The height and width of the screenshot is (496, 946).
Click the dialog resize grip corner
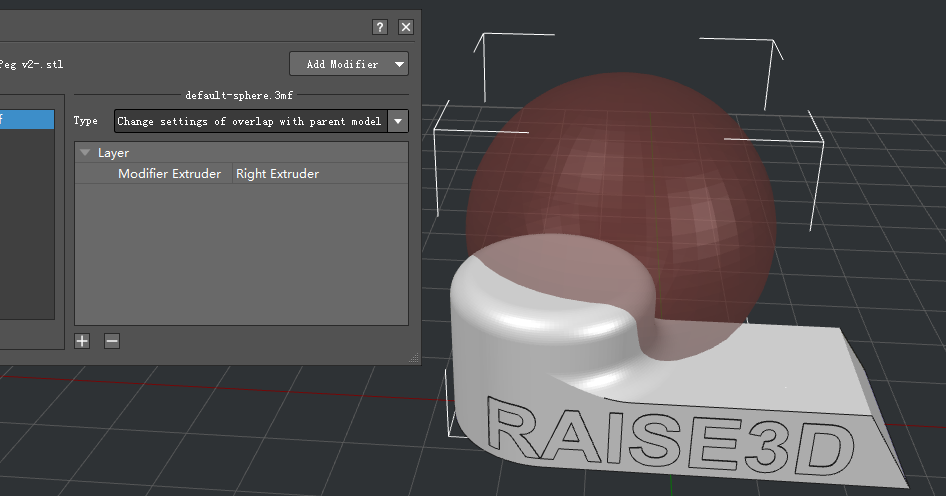click(414, 358)
